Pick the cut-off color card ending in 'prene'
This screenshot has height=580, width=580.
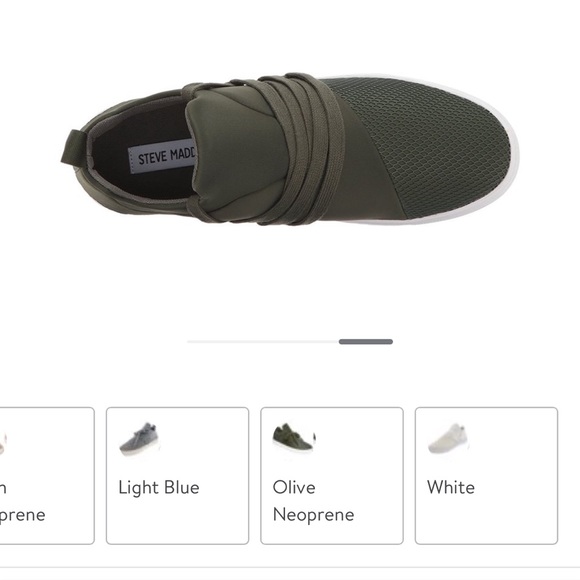point(47,476)
